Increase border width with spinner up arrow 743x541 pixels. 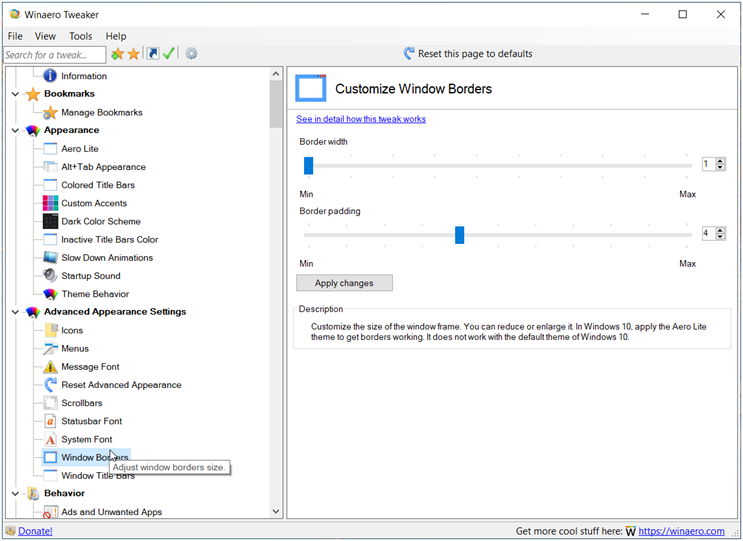pyautogui.click(x=720, y=161)
